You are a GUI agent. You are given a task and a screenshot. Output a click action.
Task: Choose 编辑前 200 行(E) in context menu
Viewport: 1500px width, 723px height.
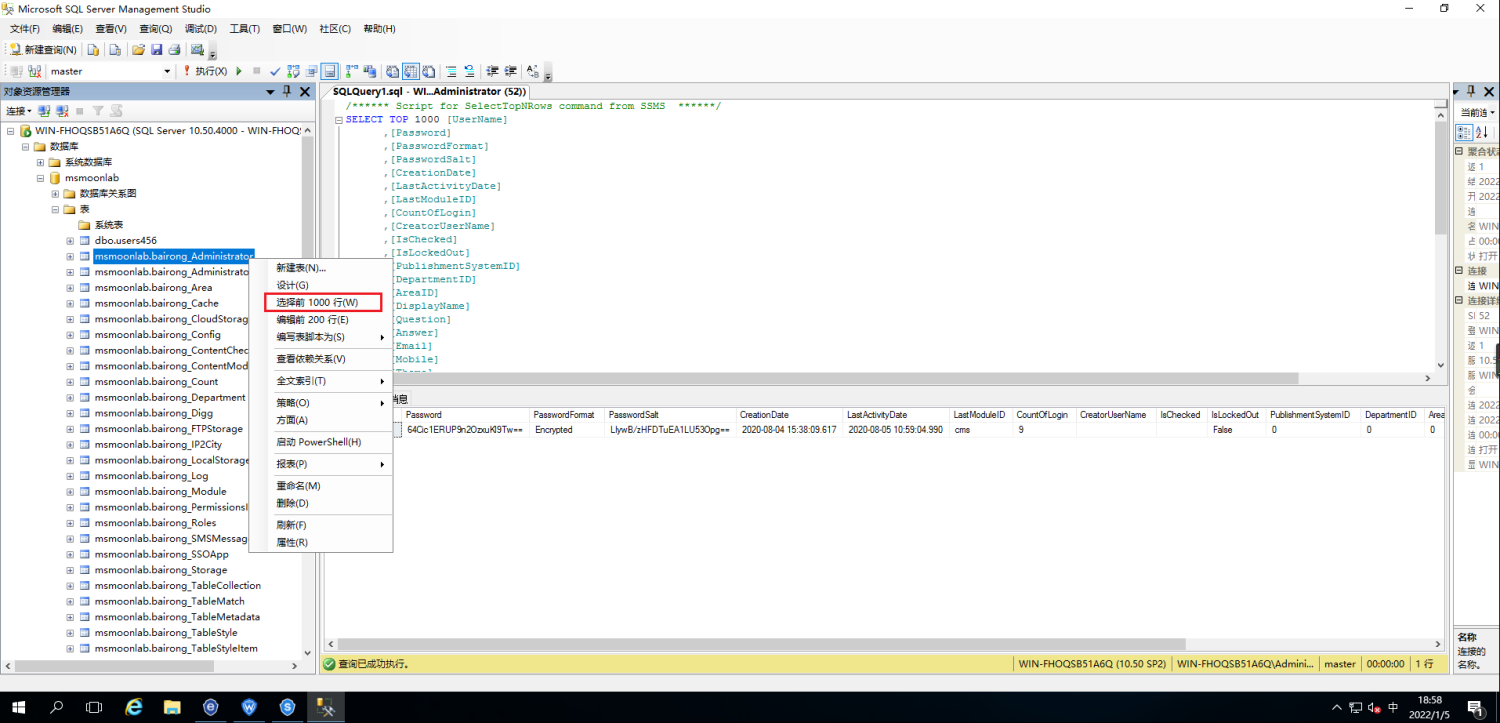(x=320, y=319)
